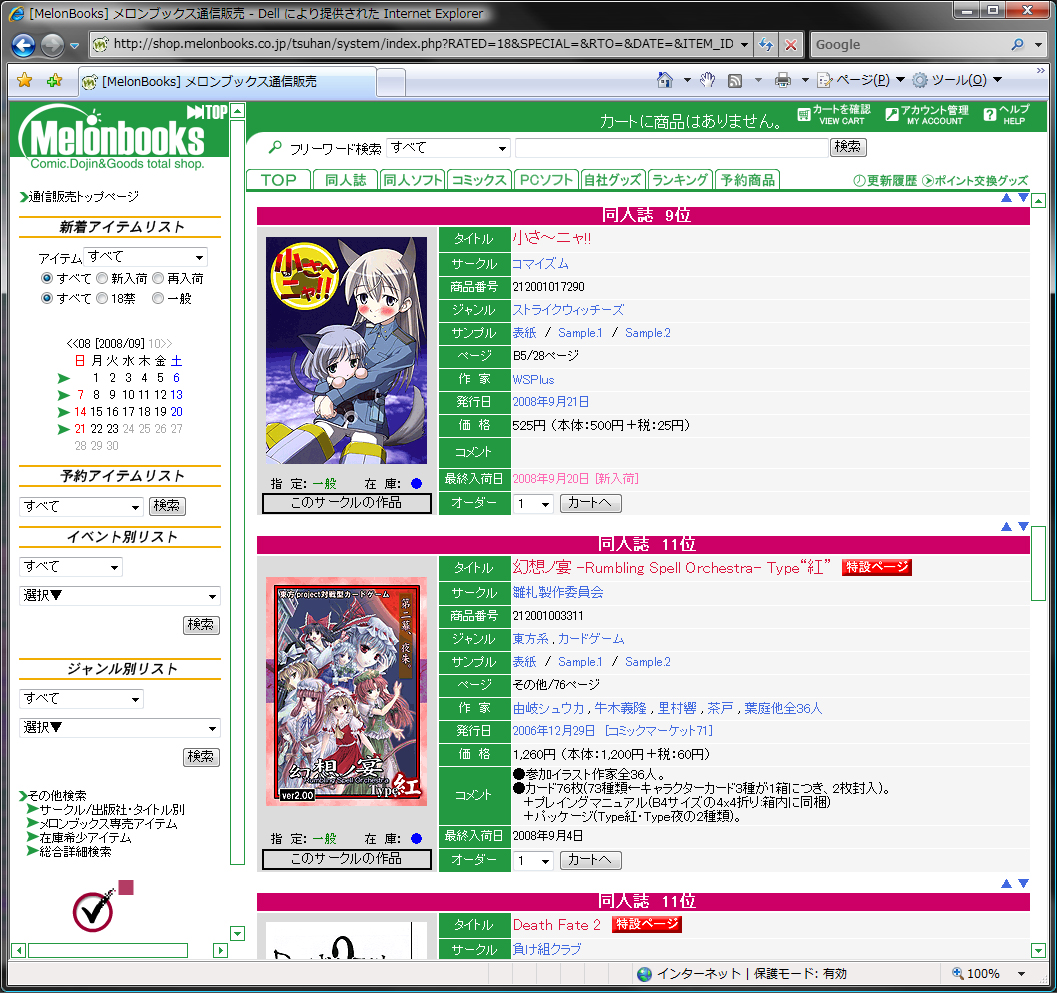Click the browser Back arrow button
This screenshot has width=1057, height=993.
[x=24, y=45]
